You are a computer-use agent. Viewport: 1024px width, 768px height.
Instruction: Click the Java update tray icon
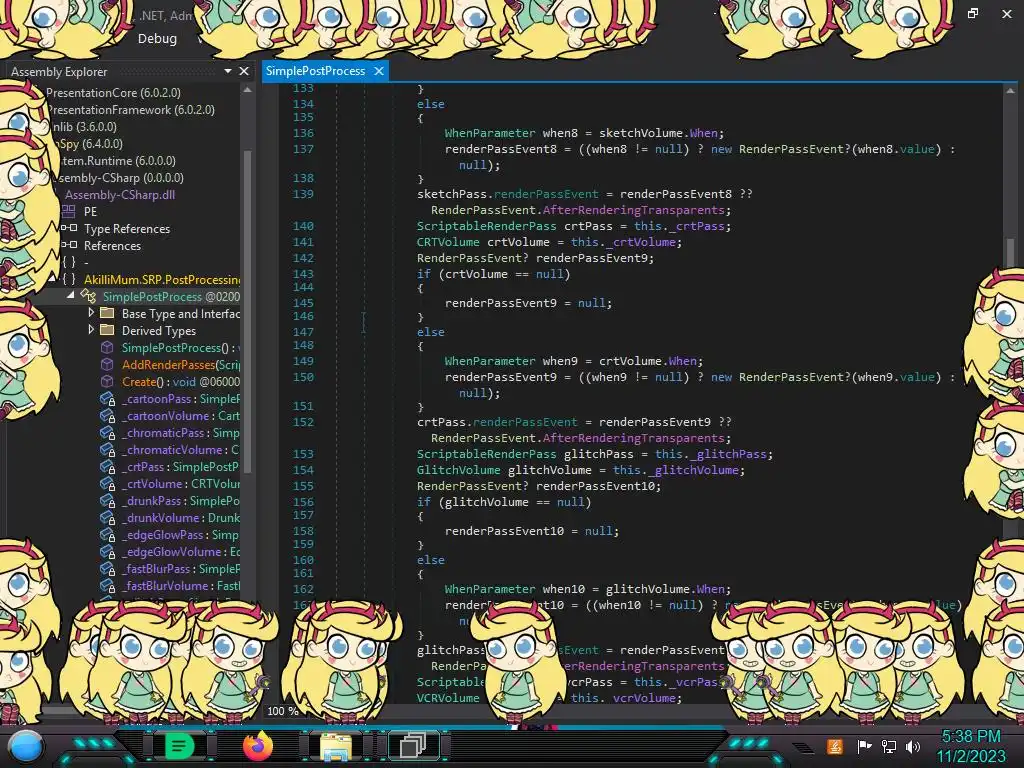(x=835, y=746)
